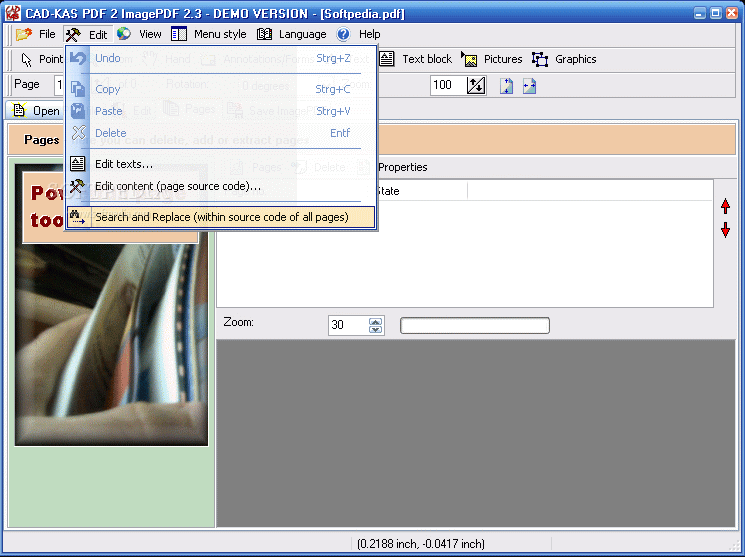Click the Text block icon

tap(387, 59)
